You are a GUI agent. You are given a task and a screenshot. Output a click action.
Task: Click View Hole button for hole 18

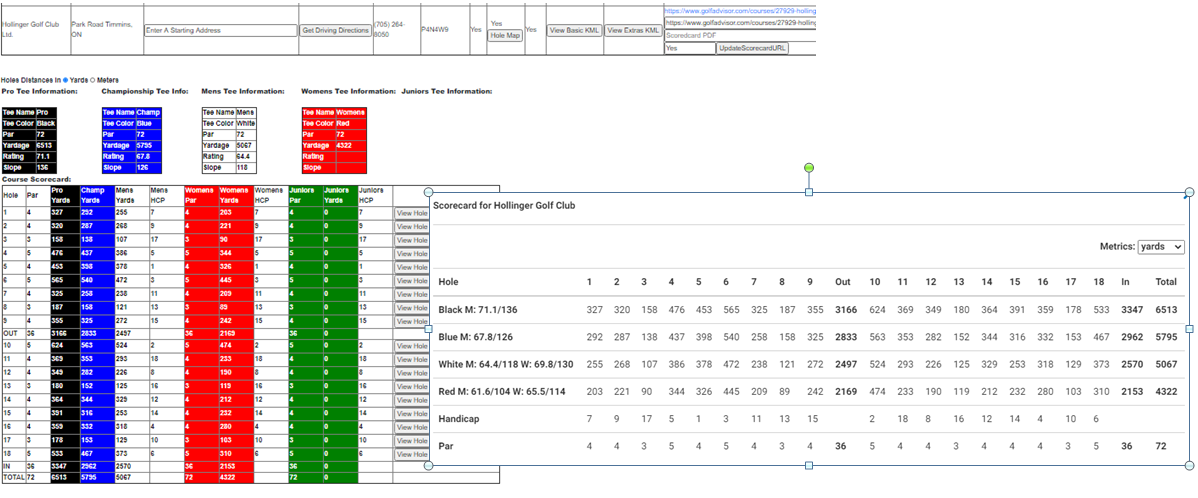point(411,454)
